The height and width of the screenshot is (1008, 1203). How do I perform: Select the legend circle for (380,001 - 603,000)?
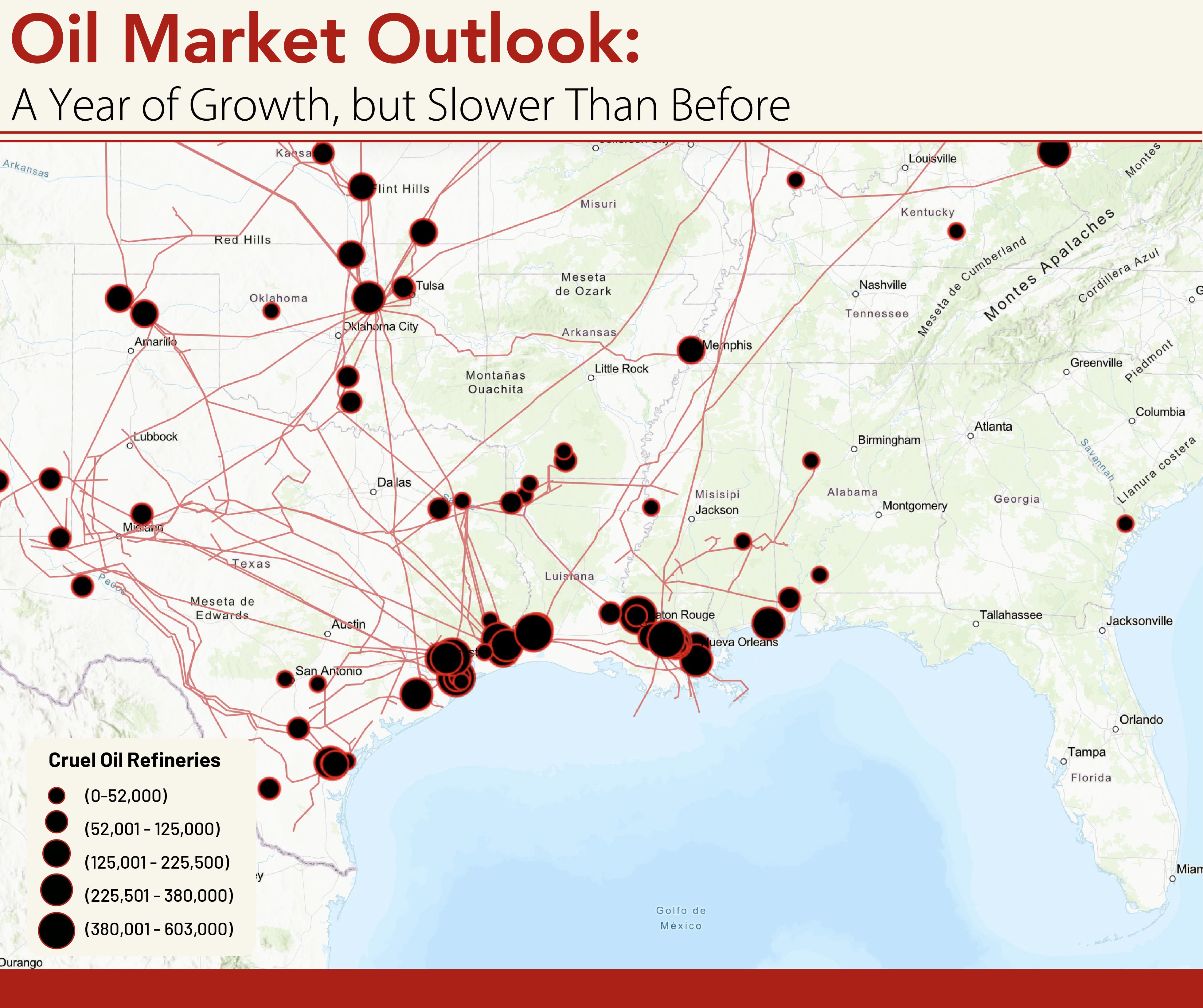pyautogui.click(x=57, y=931)
